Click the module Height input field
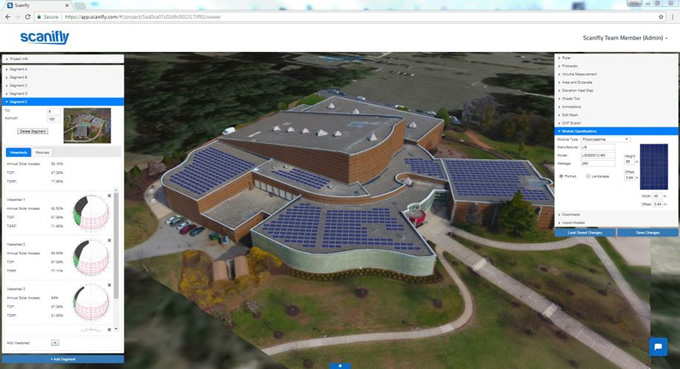 [x=629, y=162]
